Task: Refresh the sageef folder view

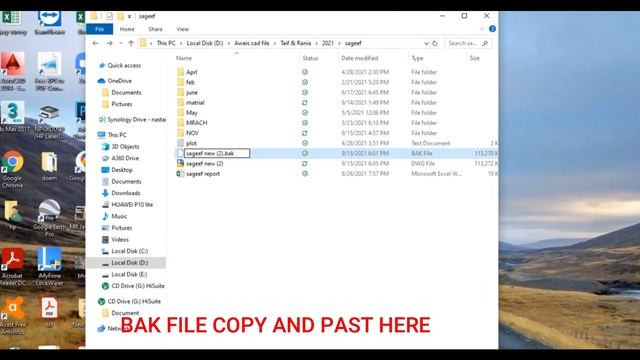Action: [x=435, y=43]
